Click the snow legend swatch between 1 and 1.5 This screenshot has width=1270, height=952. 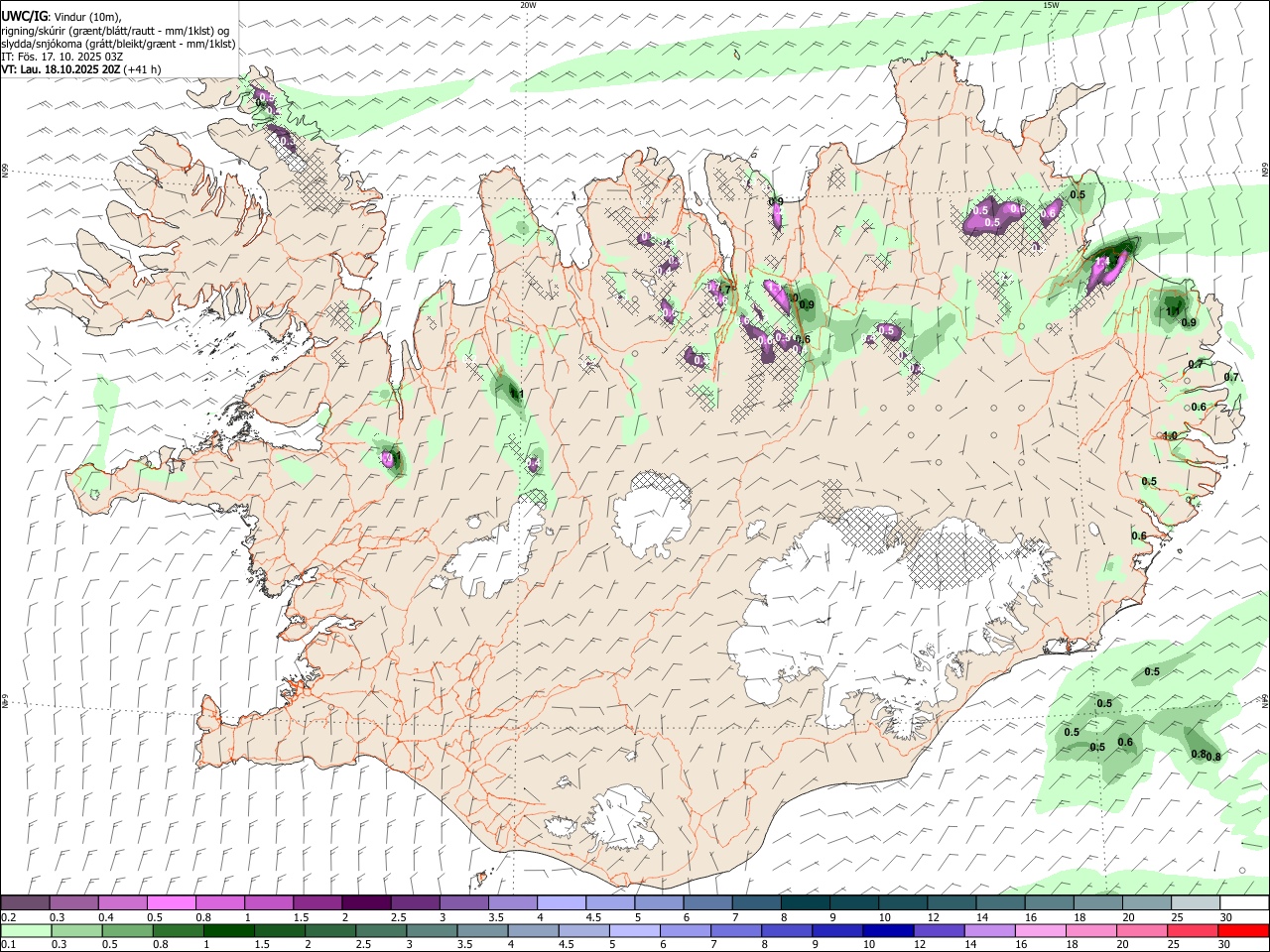click(x=269, y=903)
